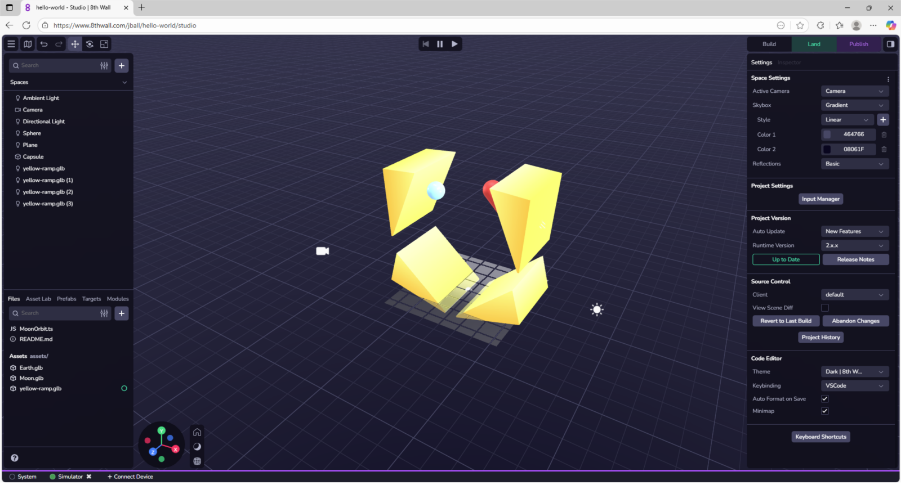Enable the View Scene Diff checkbox
901x483 pixels.
pyautogui.click(x=825, y=308)
